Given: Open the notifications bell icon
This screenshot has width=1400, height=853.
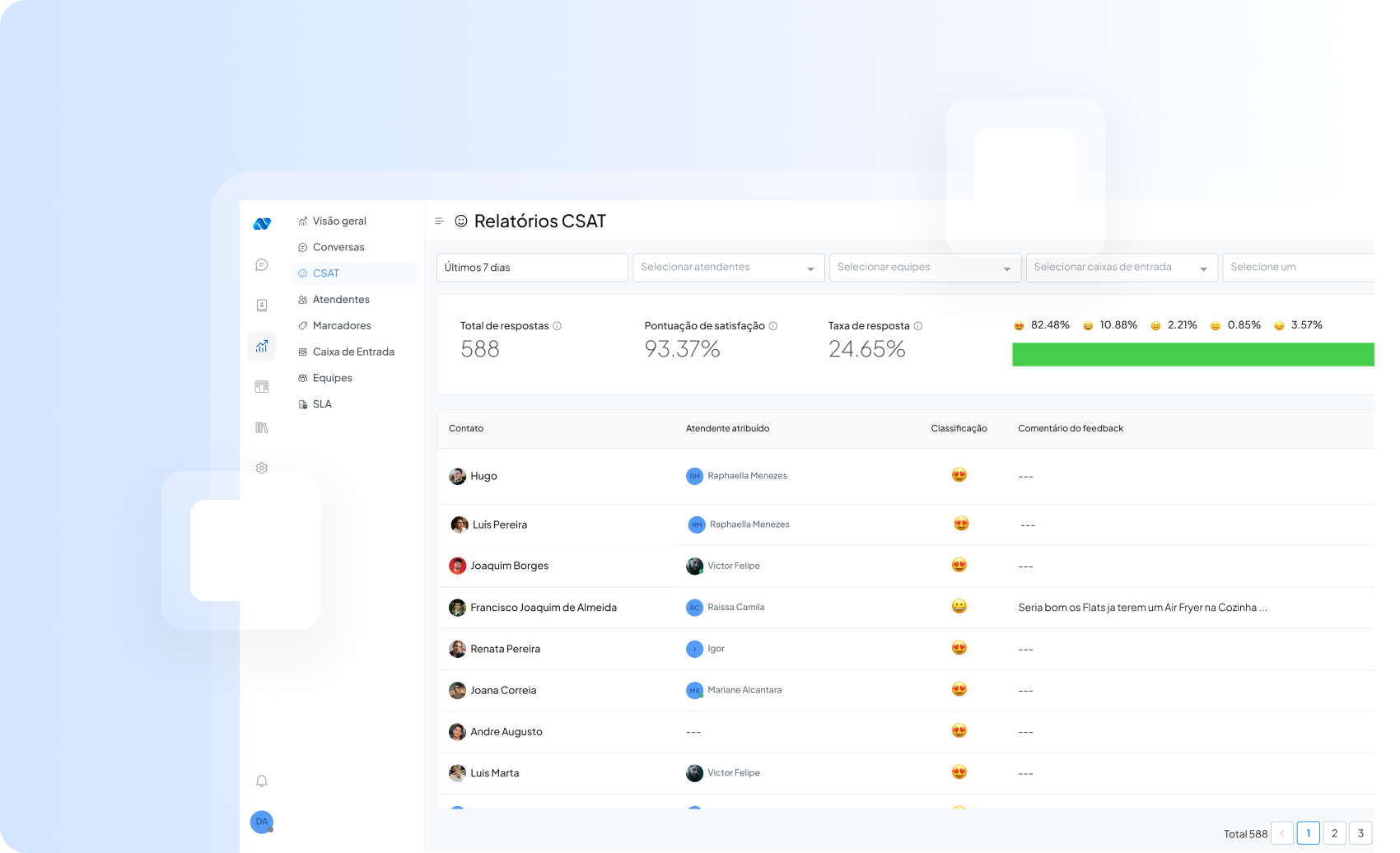Looking at the screenshot, I should pyautogui.click(x=262, y=781).
